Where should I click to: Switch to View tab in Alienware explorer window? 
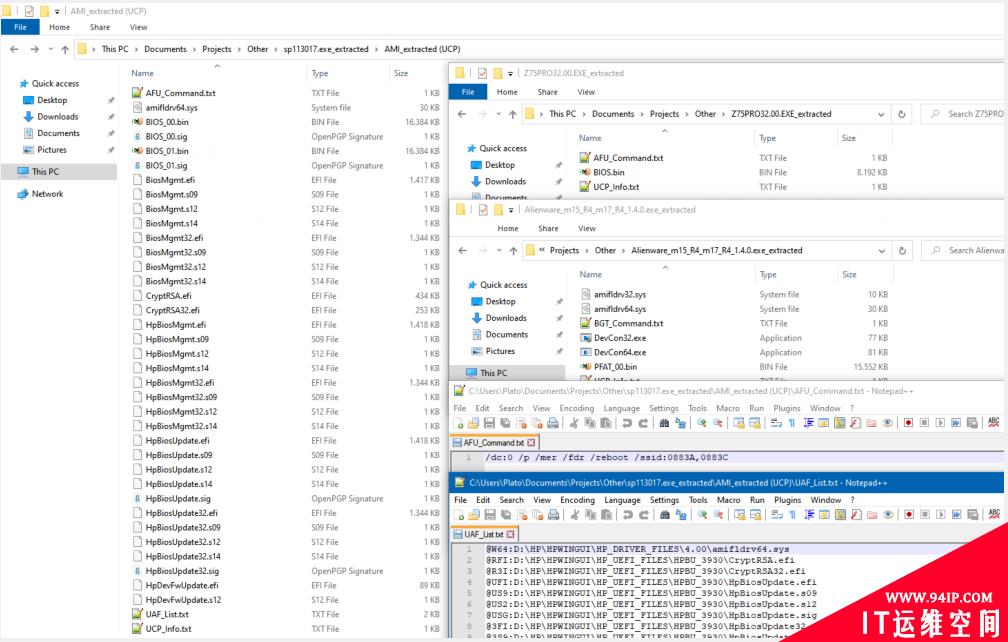click(x=587, y=228)
